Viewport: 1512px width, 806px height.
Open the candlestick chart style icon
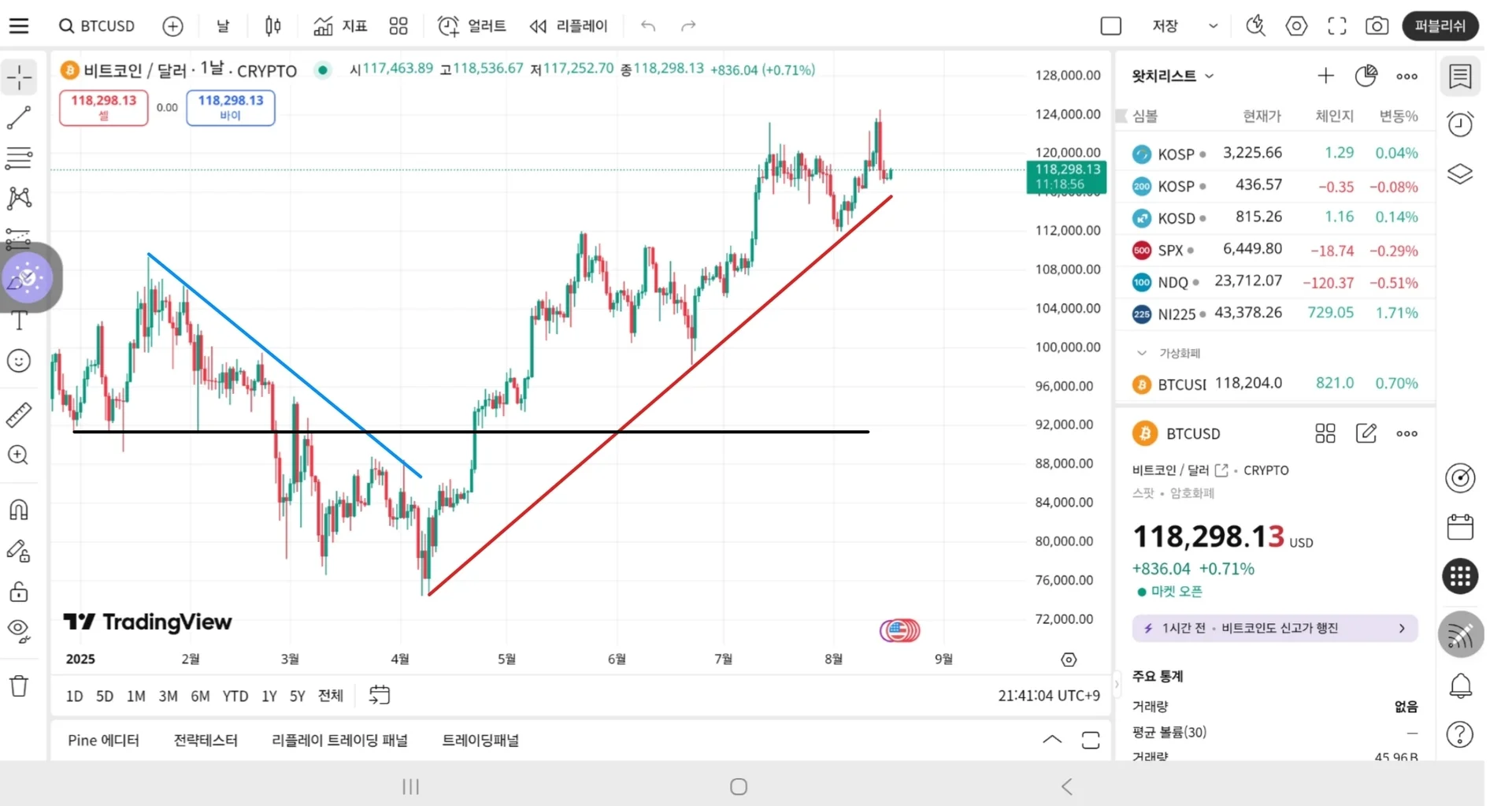point(273,26)
